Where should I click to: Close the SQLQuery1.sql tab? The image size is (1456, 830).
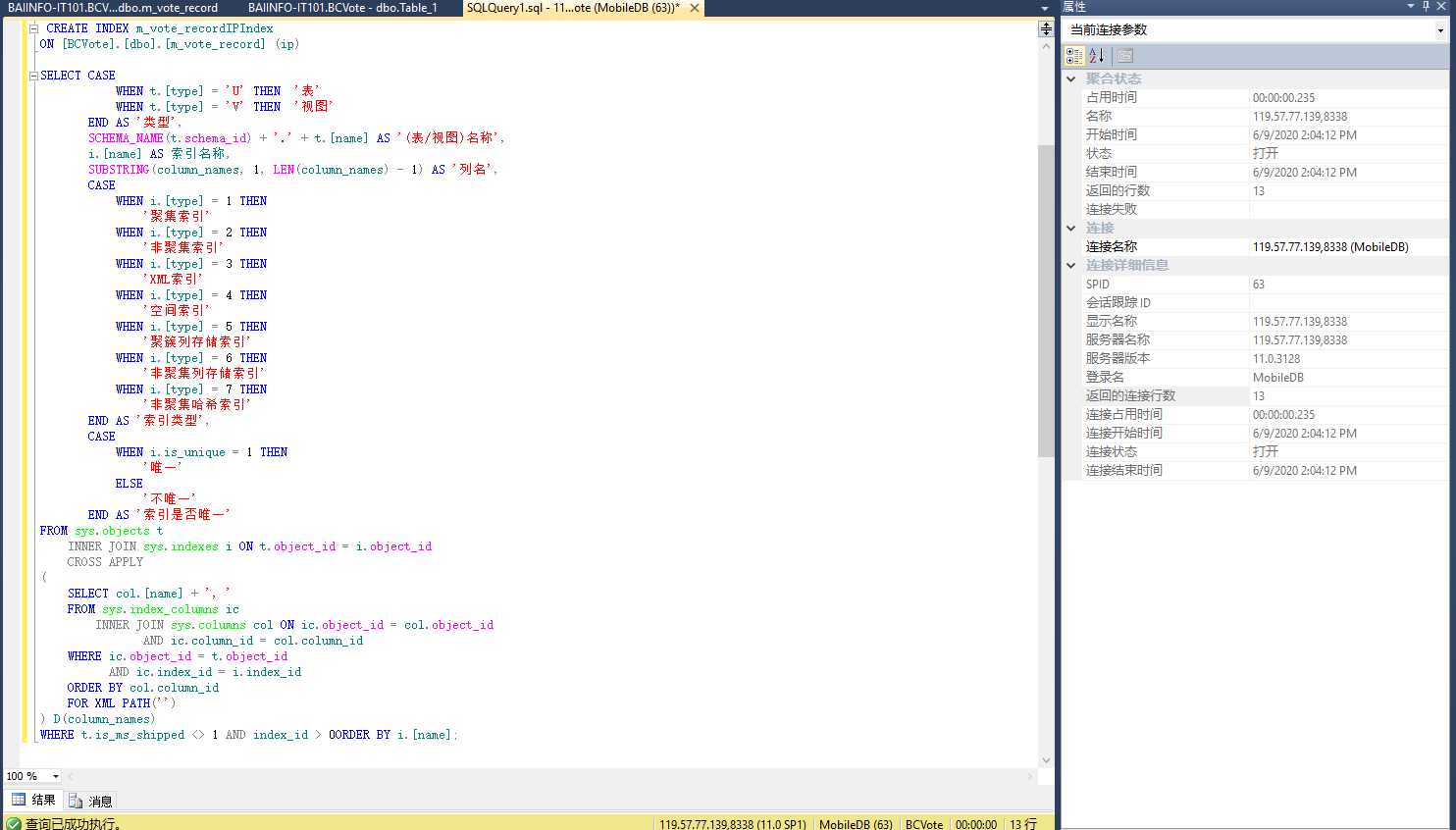coord(695,8)
